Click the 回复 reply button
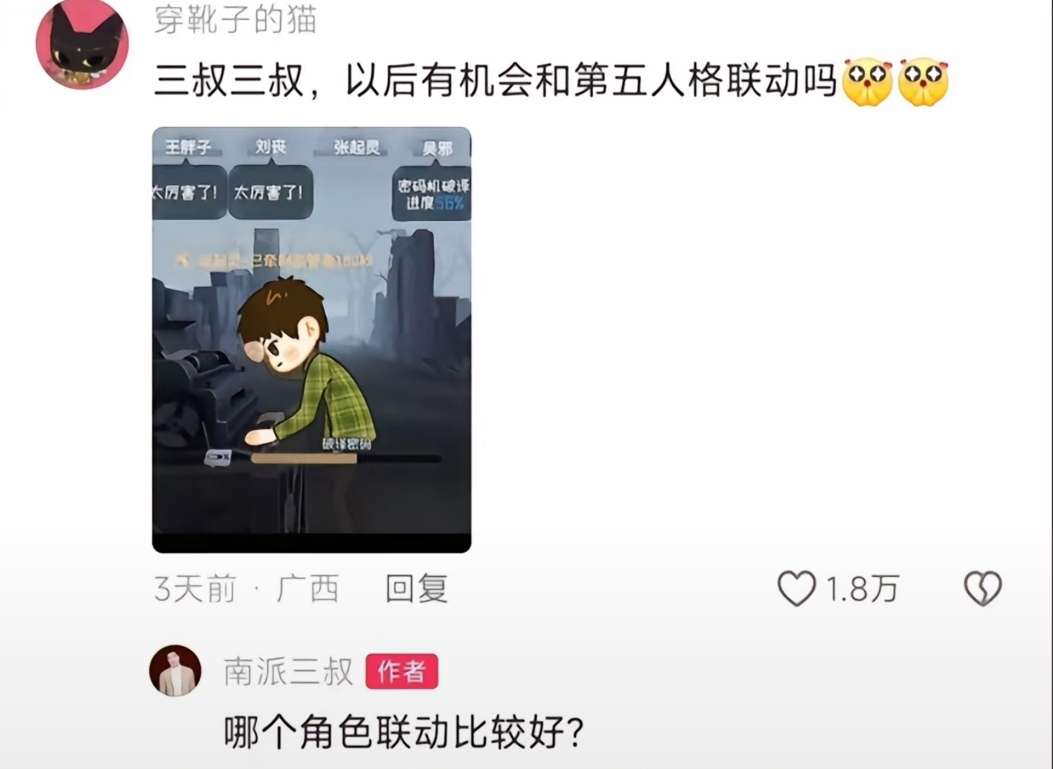Screen dimensions: 1053x769 (416, 588)
